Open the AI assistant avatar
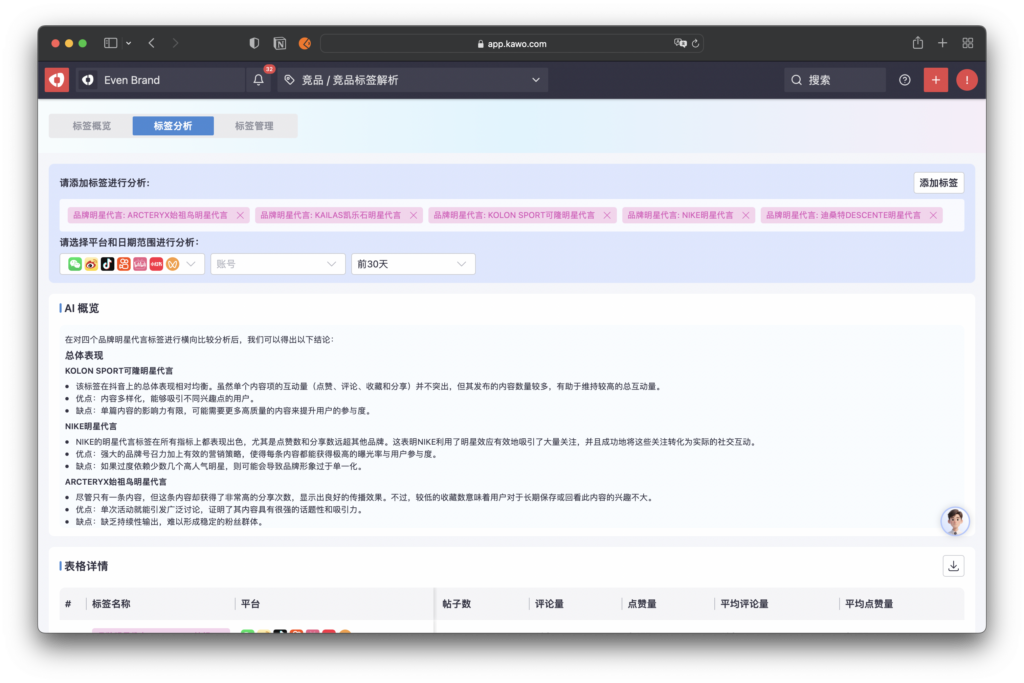The height and width of the screenshot is (683, 1024). (955, 520)
